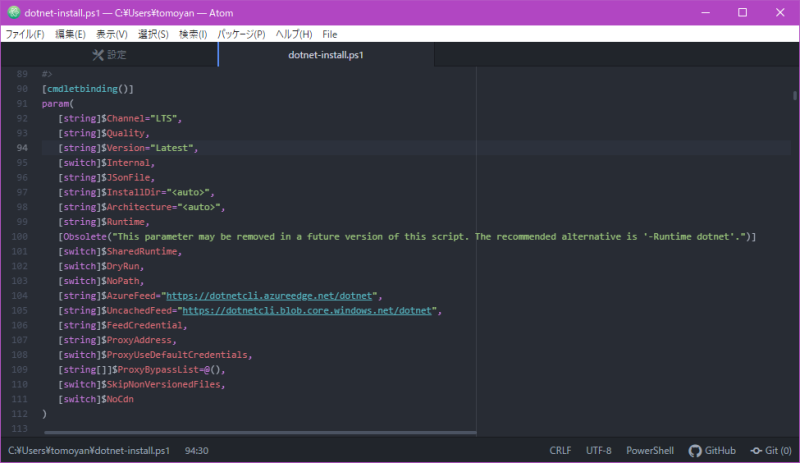800x463 pixels.
Task: Open the ヘルプ(H) menu
Action: click(294, 34)
